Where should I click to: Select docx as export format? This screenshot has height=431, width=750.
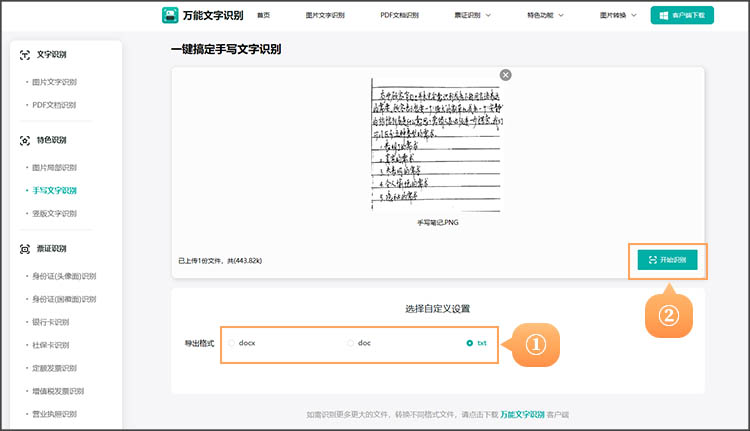point(232,343)
